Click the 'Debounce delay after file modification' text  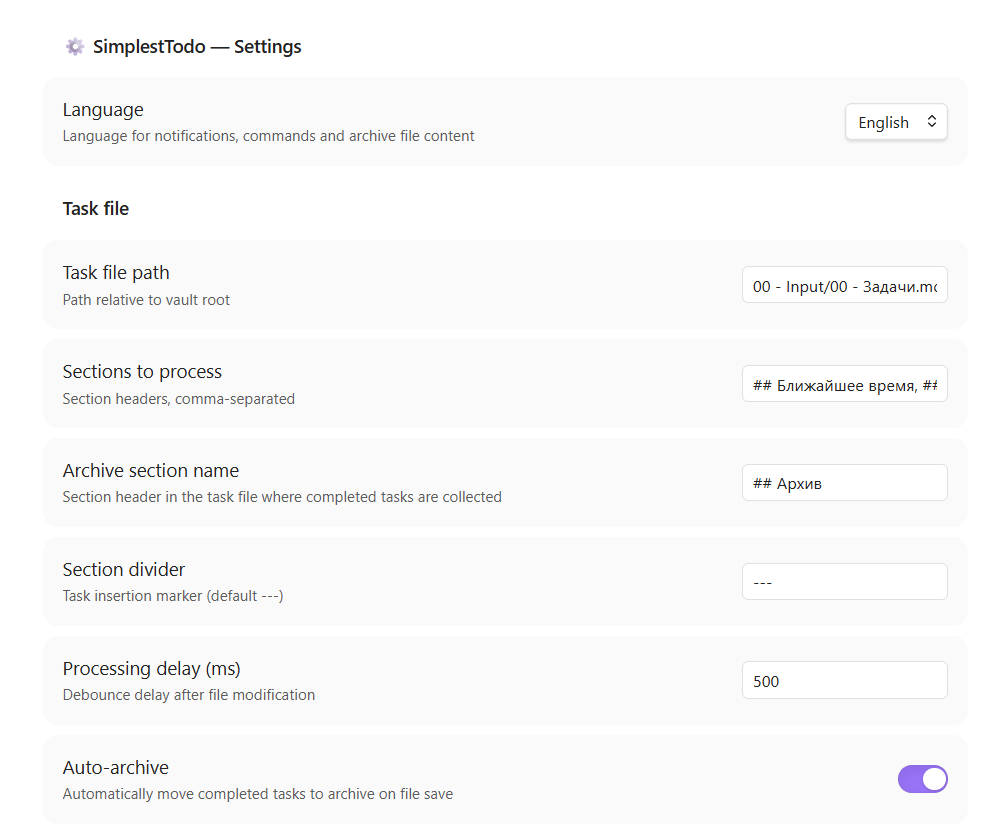[x=189, y=695]
